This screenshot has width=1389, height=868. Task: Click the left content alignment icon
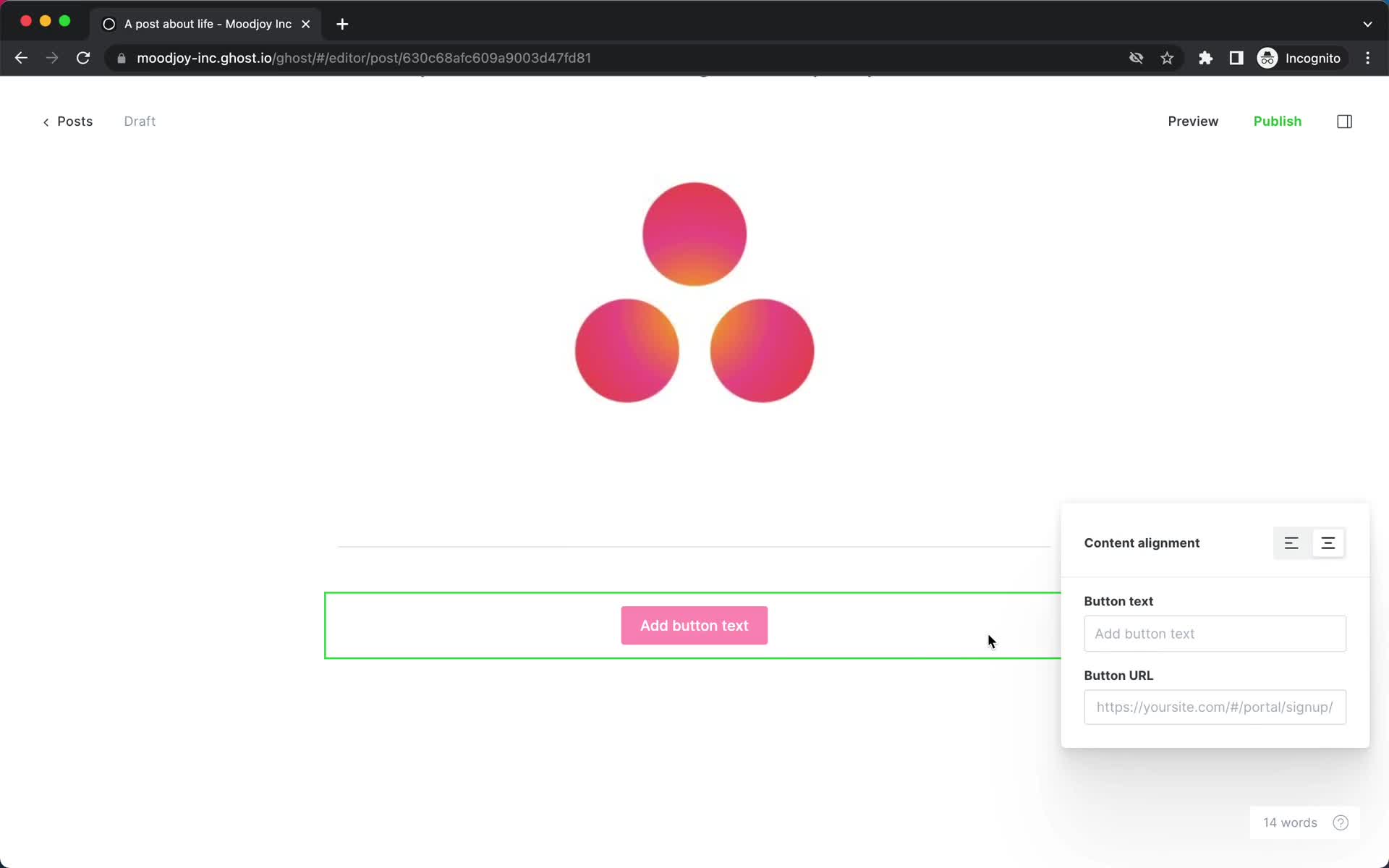(1291, 543)
